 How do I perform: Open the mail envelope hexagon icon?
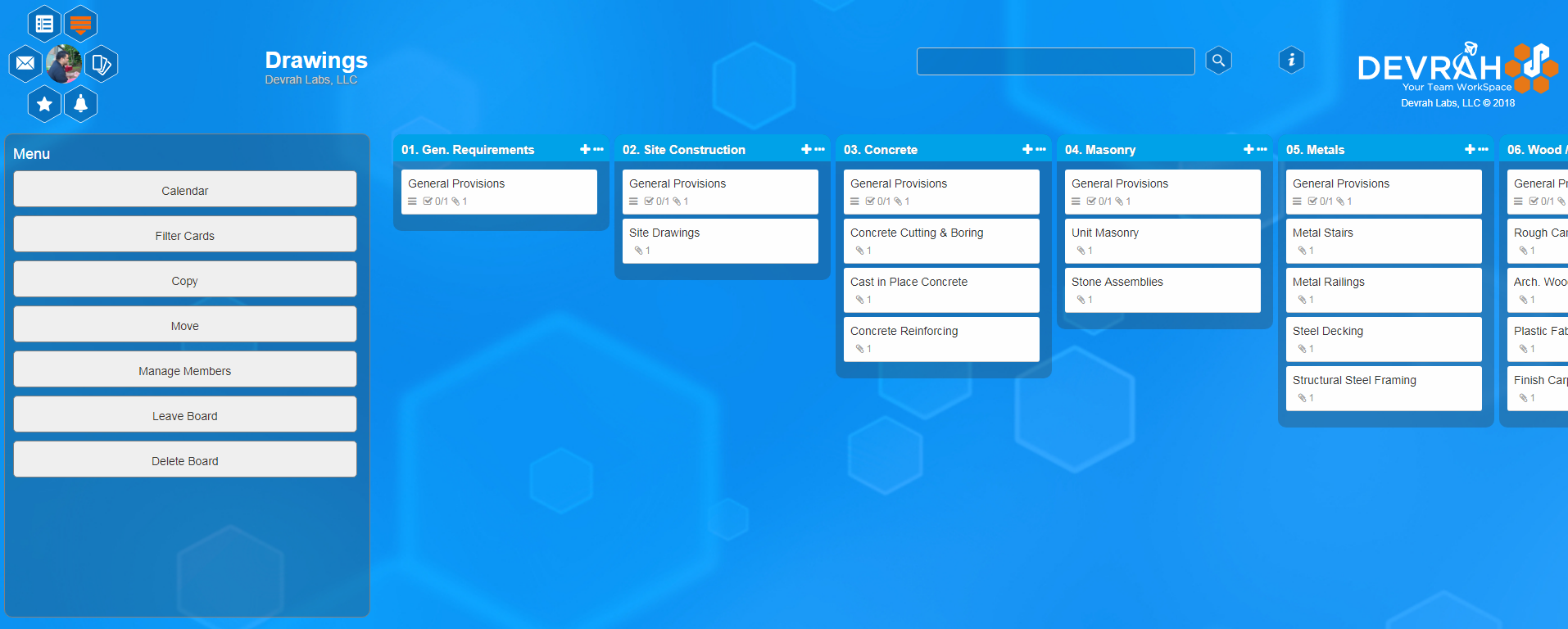(25, 63)
